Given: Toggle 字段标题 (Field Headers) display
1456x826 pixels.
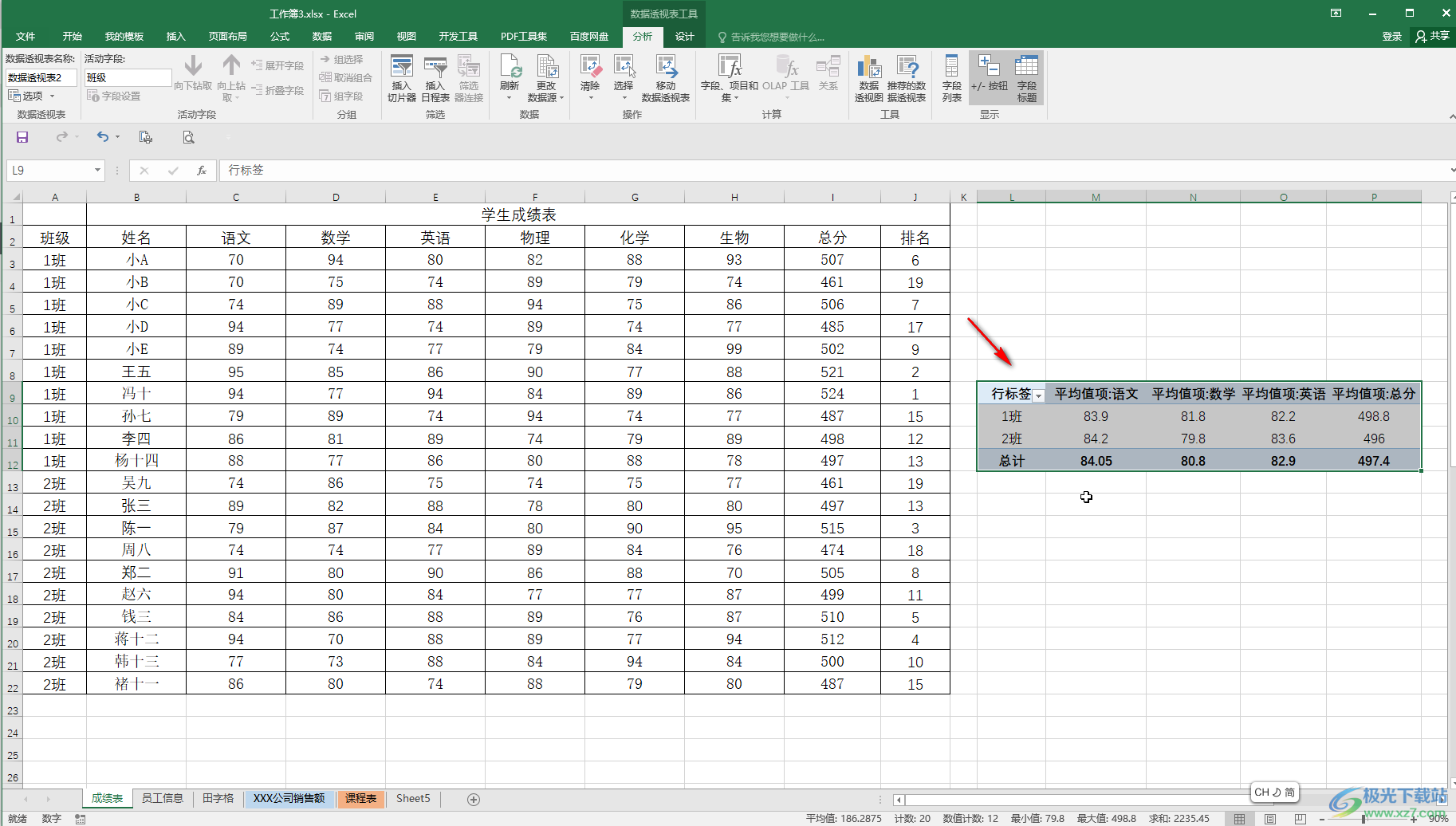Looking at the screenshot, I should pos(1026,78).
